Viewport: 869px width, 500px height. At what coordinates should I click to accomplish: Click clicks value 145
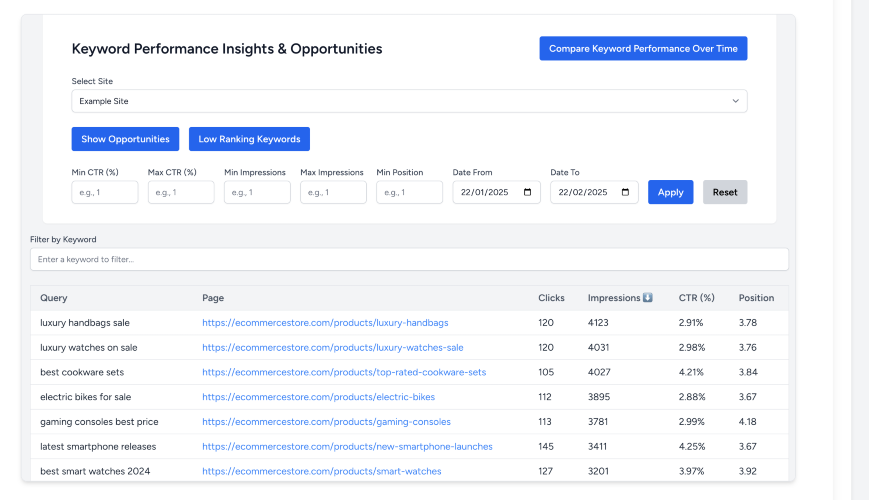tap(546, 446)
